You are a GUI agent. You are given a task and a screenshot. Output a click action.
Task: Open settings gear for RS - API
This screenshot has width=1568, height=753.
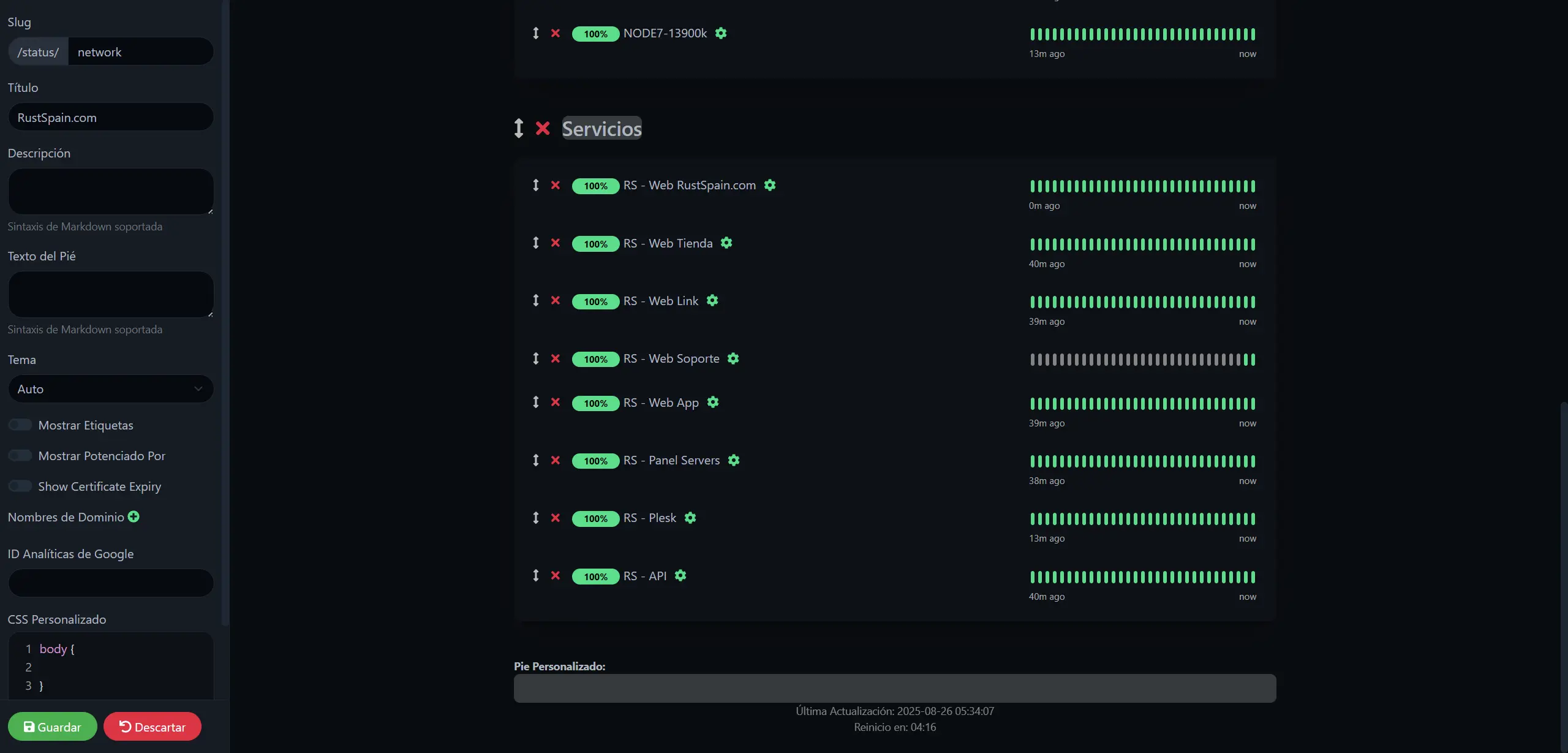click(680, 575)
